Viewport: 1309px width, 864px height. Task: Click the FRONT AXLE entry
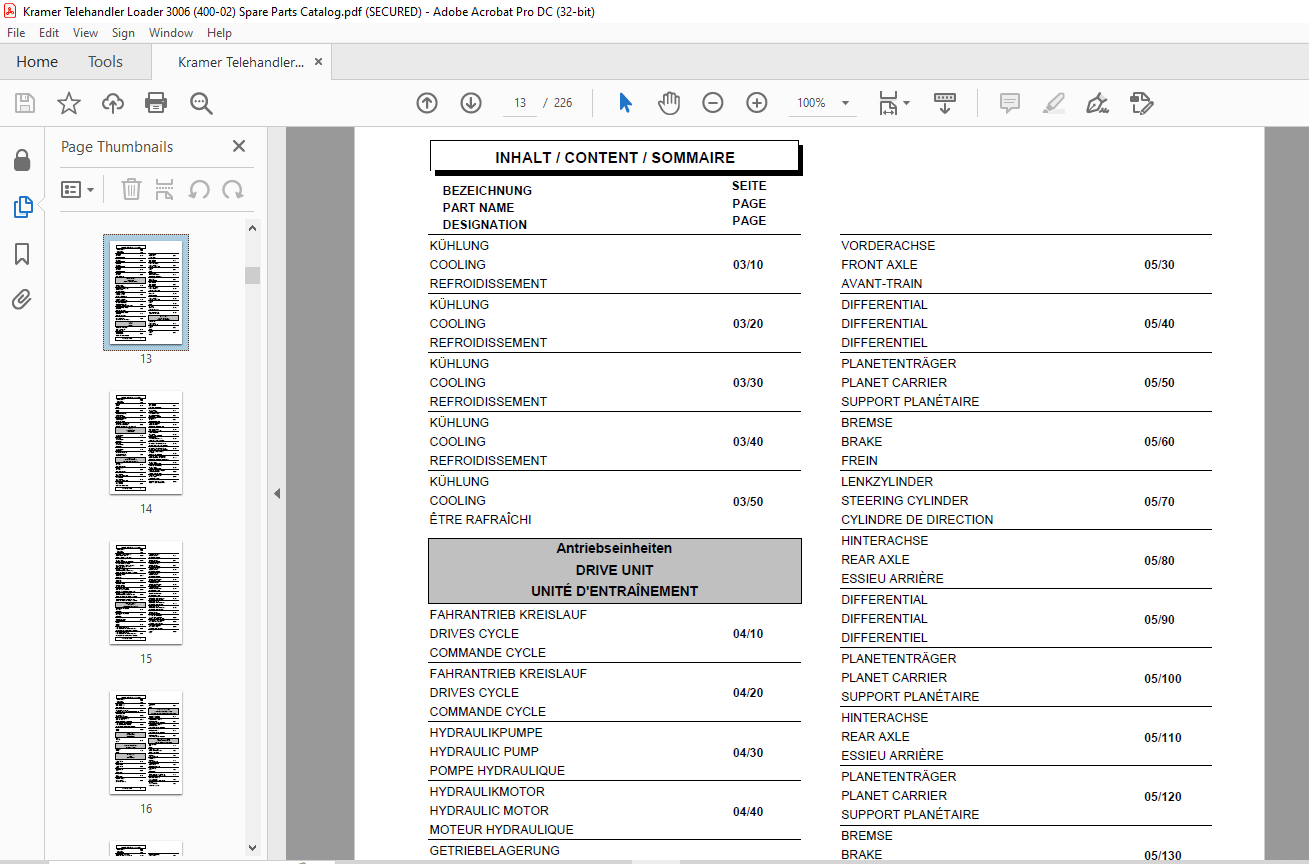pos(879,265)
